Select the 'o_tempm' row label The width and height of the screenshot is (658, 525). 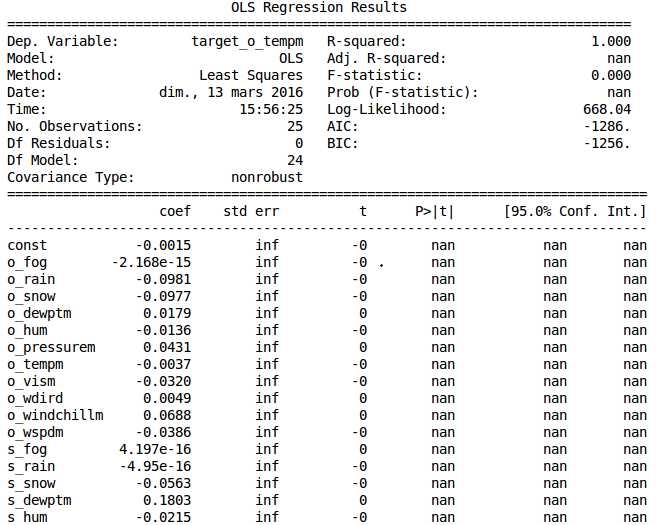(35, 365)
